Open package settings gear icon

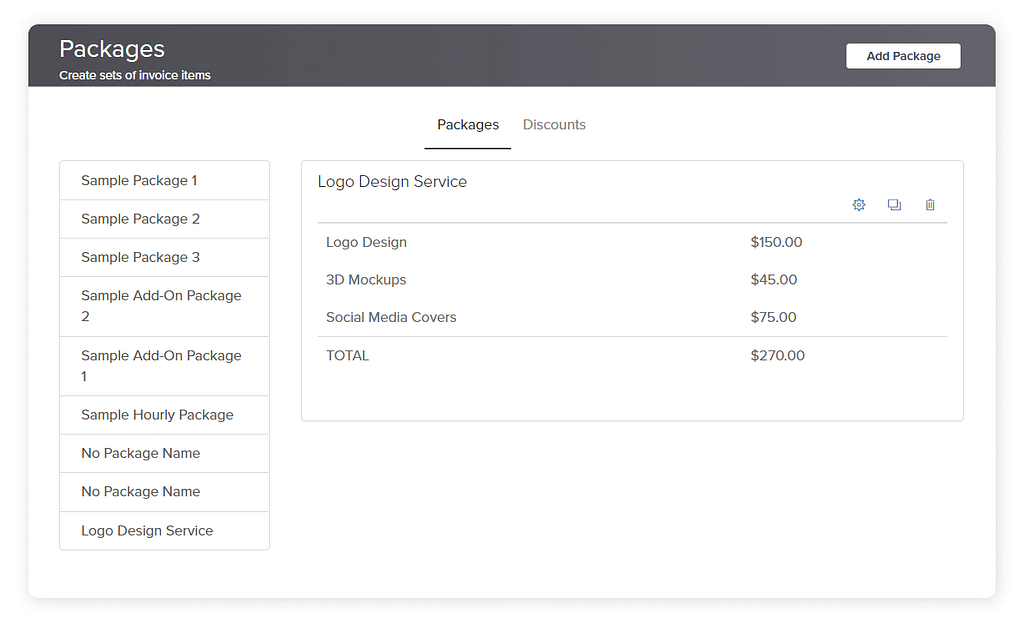tap(859, 205)
